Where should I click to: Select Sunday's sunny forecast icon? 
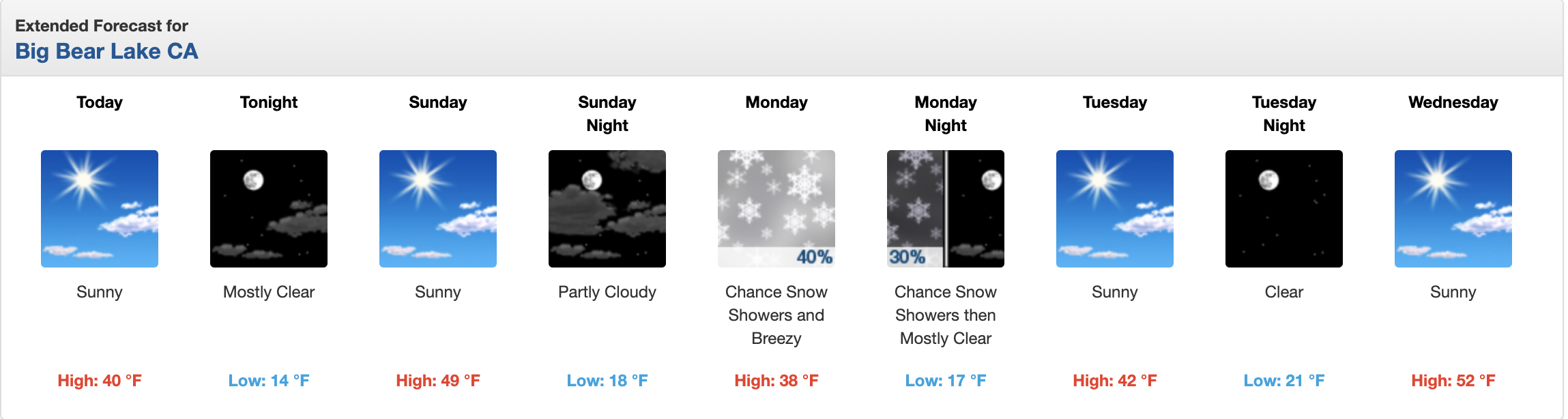[438, 209]
